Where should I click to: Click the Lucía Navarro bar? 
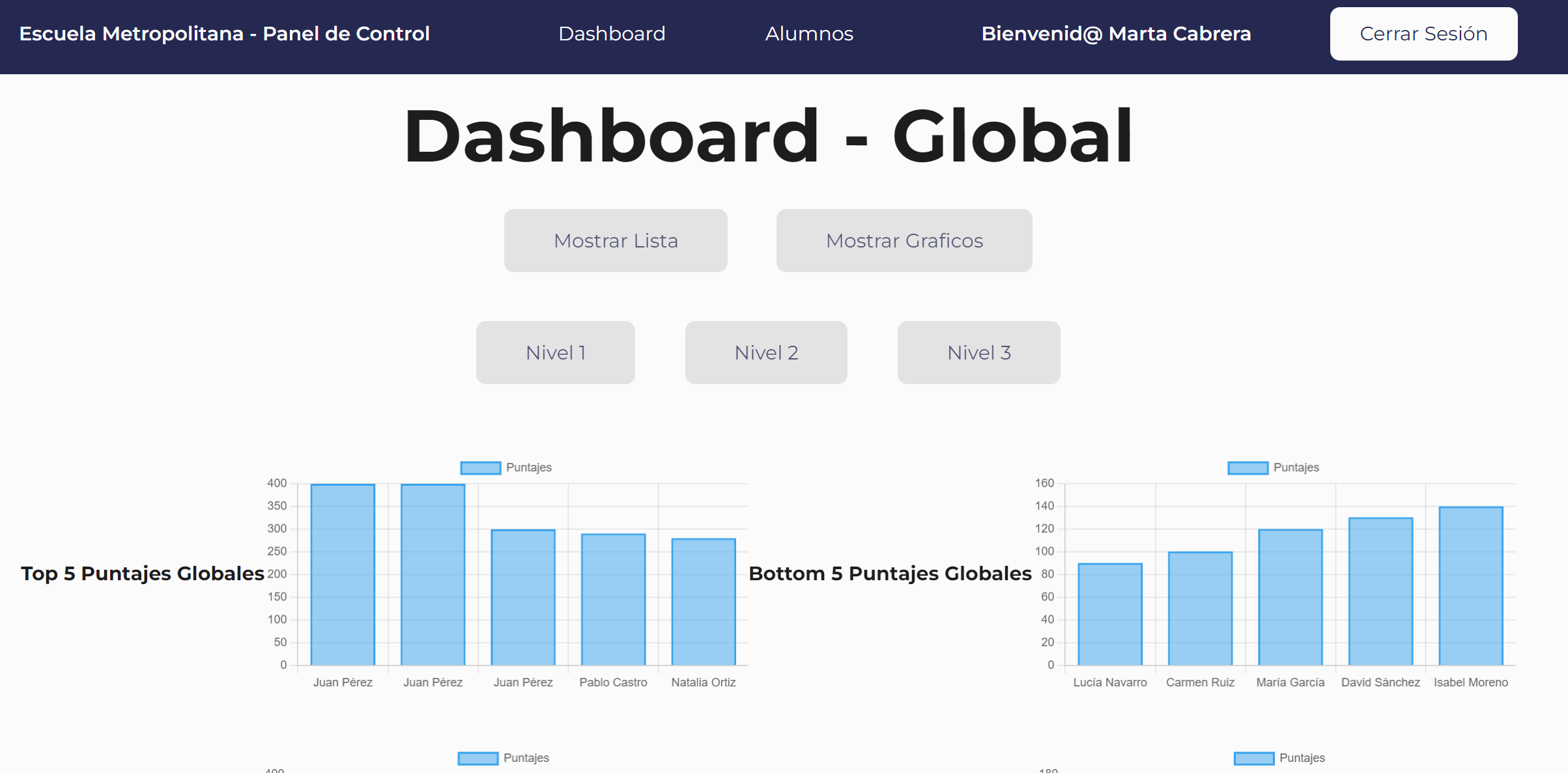click(x=1110, y=614)
